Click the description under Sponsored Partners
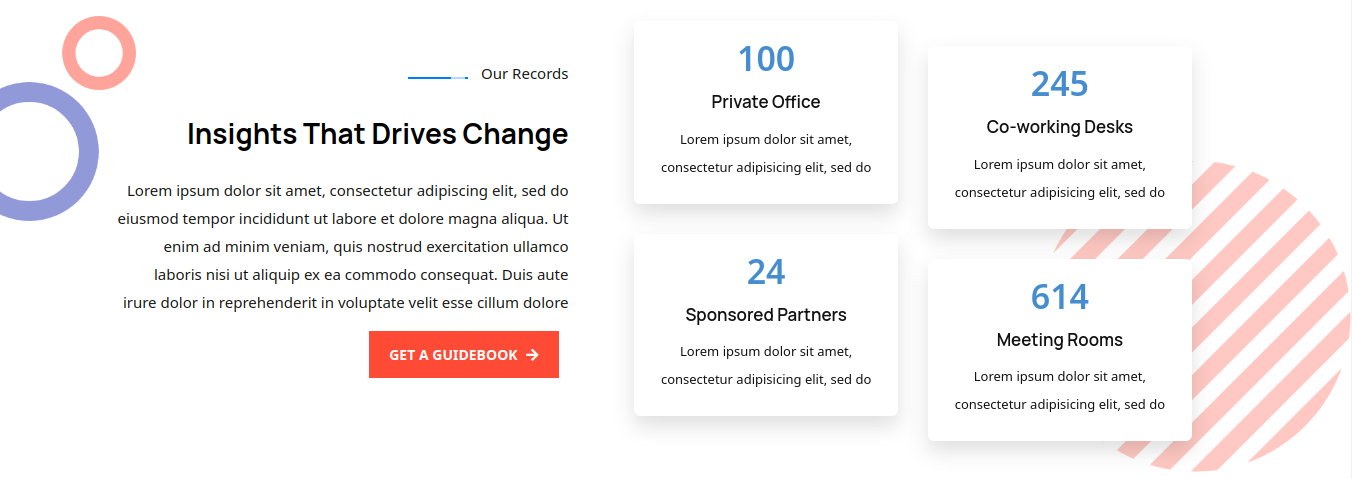Screen dimensions: 1352x479 [x=766, y=365]
